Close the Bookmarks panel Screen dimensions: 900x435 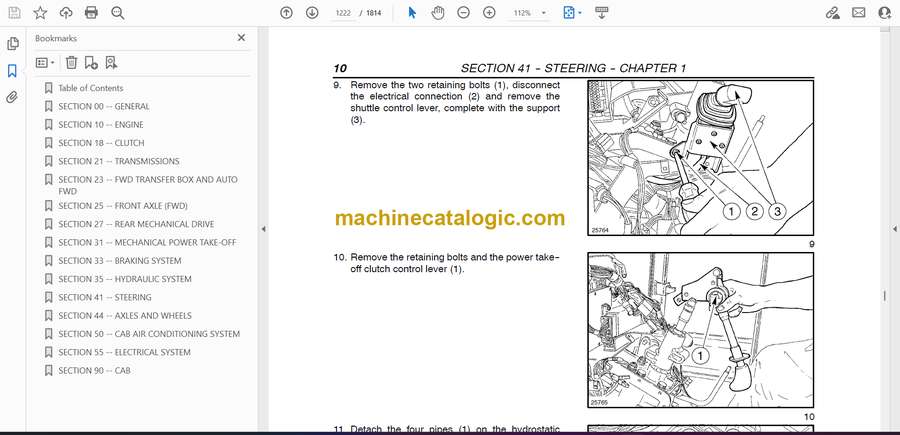point(241,38)
